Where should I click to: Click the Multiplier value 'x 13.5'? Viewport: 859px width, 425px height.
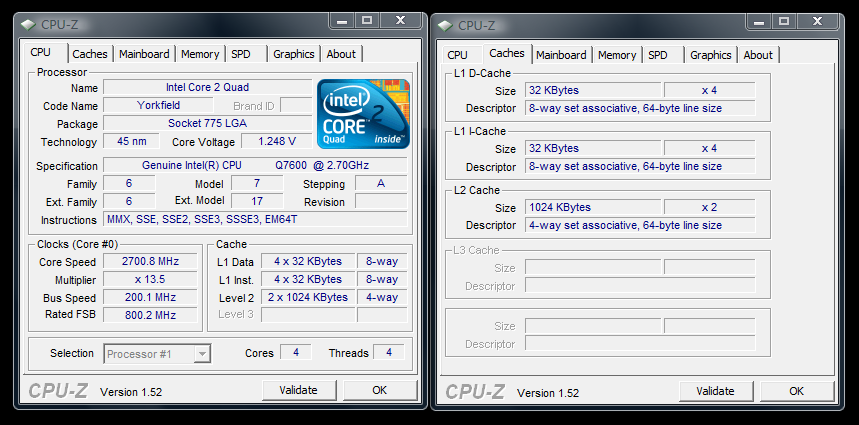tap(150, 279)
